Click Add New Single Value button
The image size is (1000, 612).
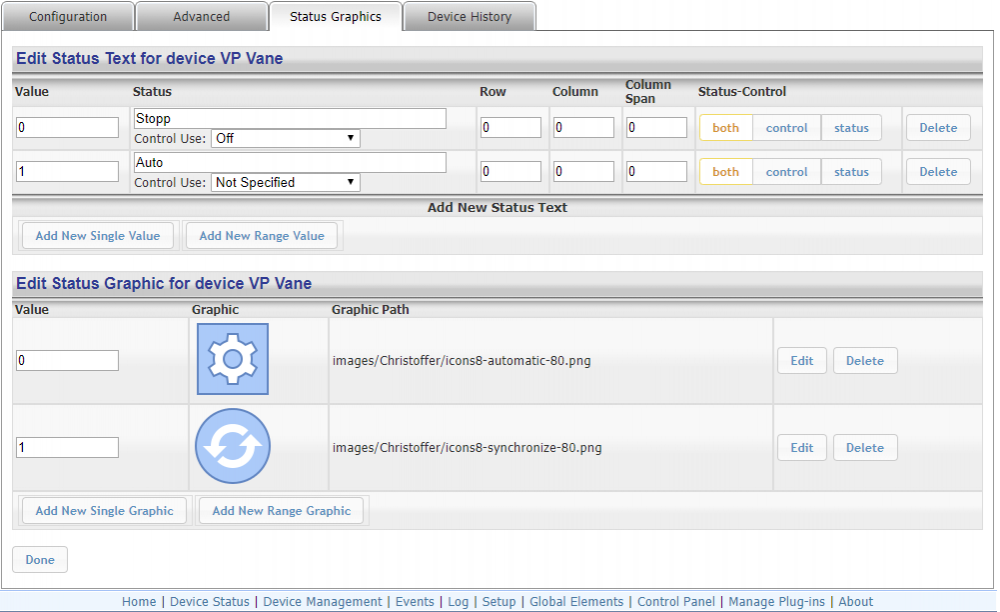pos(97,236)
